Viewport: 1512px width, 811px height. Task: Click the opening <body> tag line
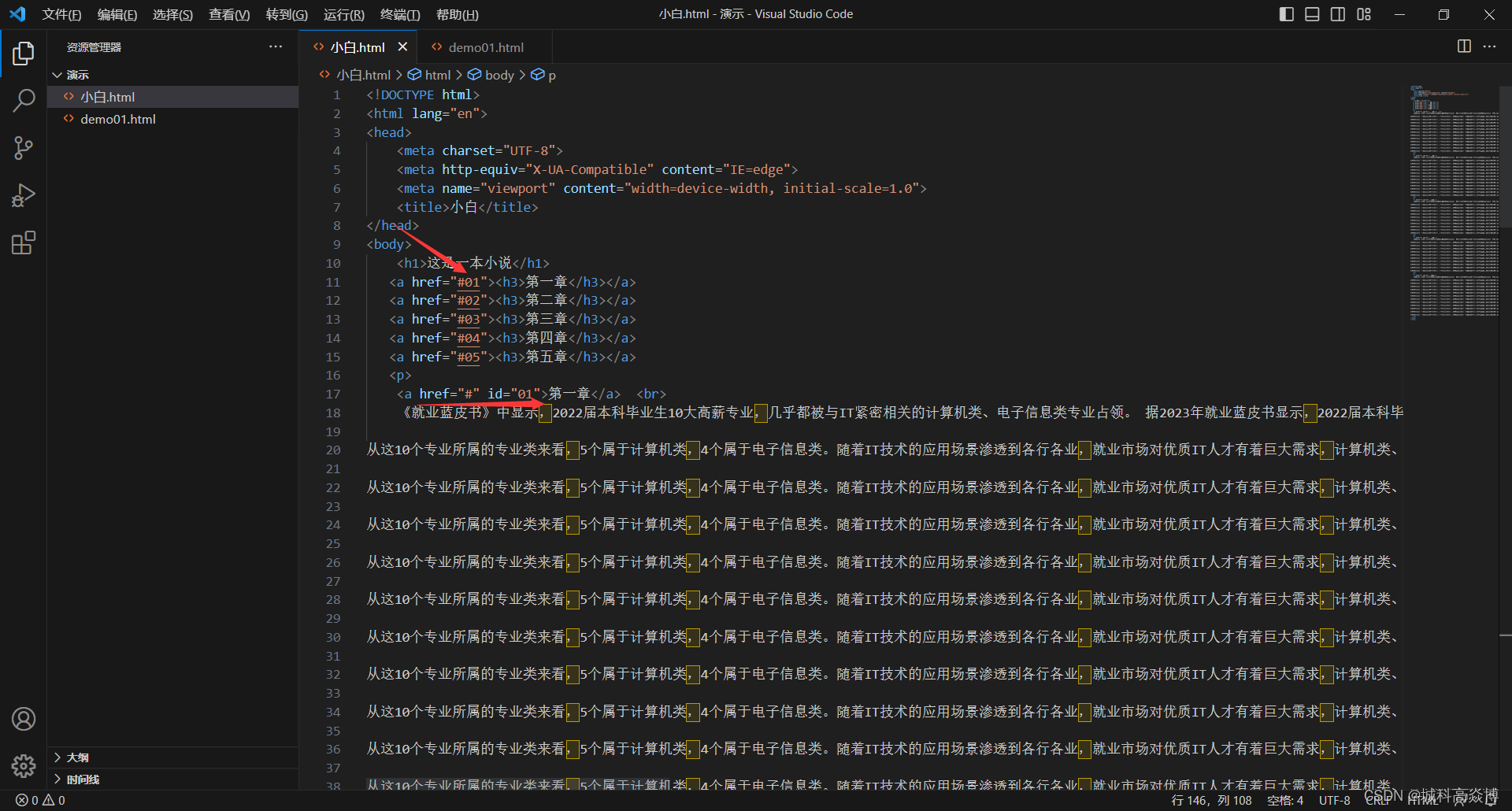click(x=389, y=244)
